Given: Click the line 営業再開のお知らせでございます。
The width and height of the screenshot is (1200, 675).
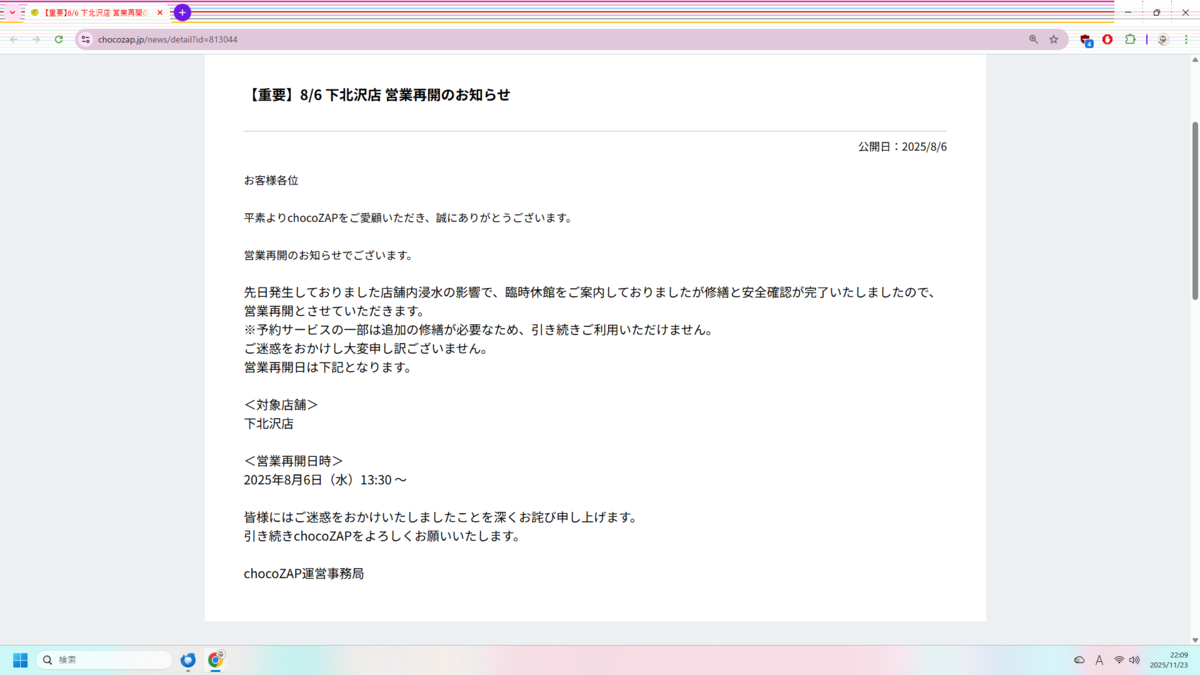Looking at the screenshot, I should 328,255.
